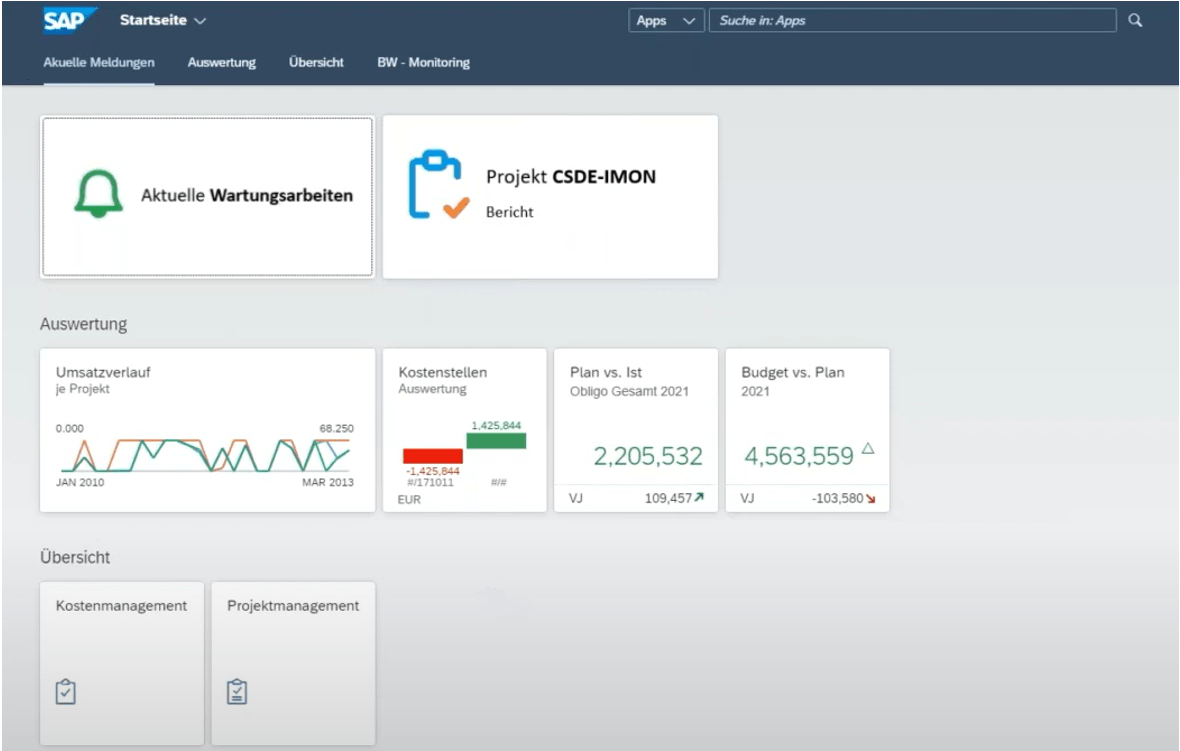
Task: Open the Plan vs. Ist tile
Action: [636, 430]
